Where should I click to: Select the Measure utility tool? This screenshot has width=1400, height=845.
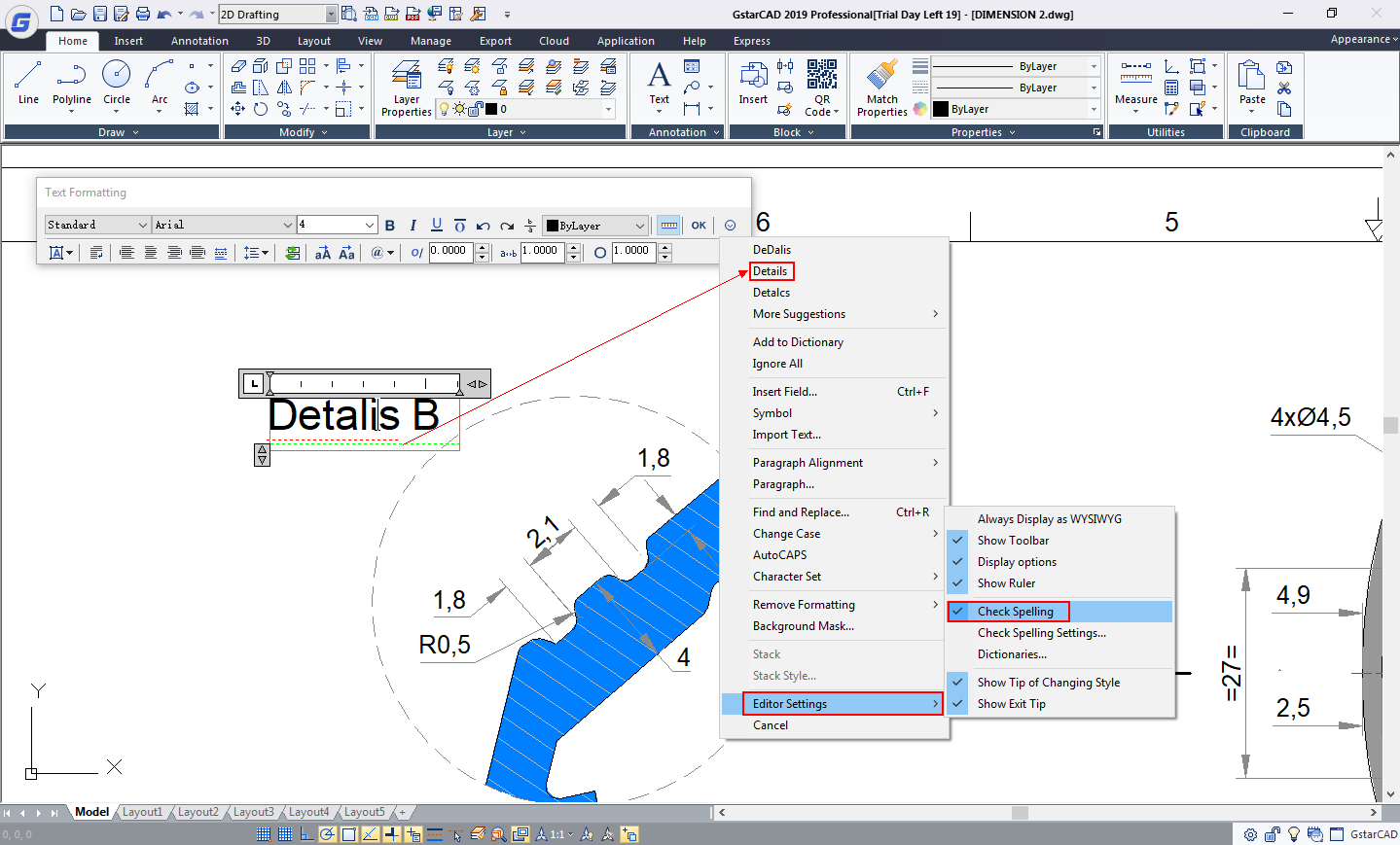coord(1135,86)
